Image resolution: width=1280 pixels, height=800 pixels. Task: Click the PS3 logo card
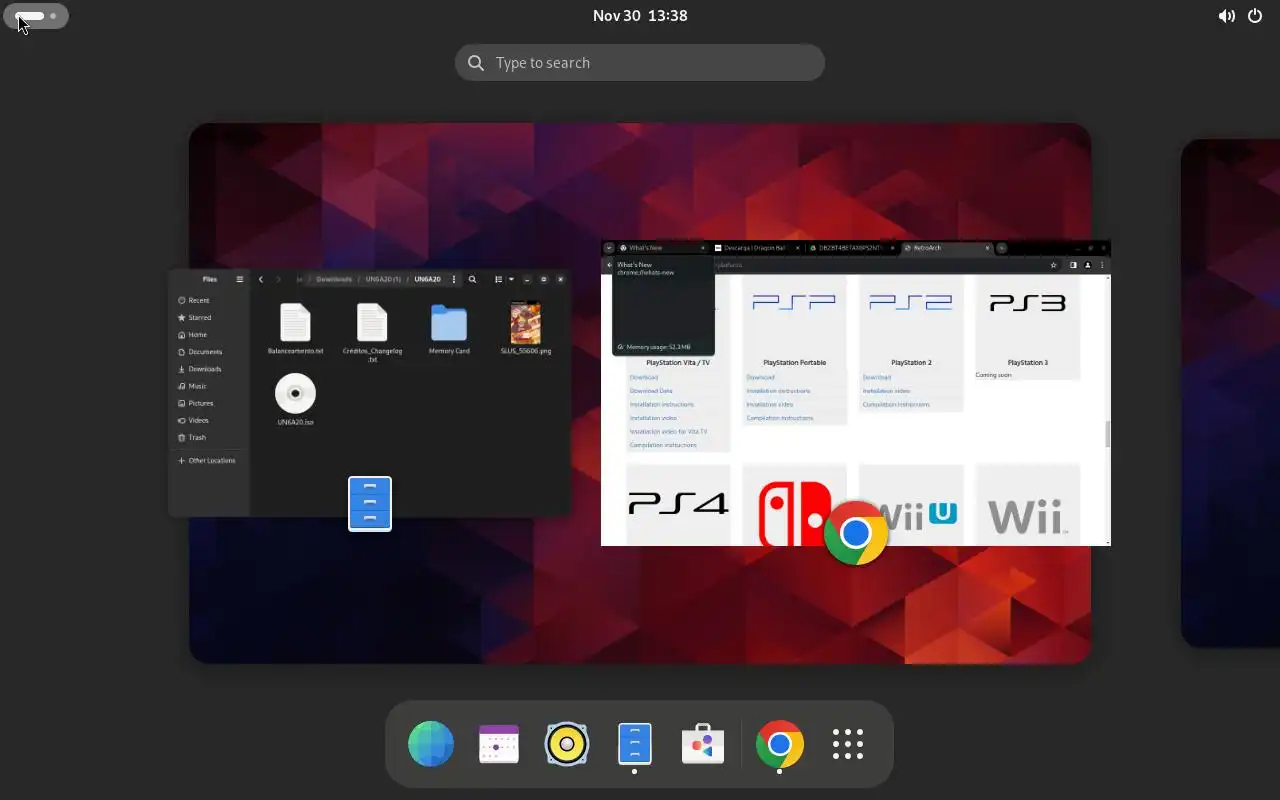pyautogui.click(x=1027, y=327)
